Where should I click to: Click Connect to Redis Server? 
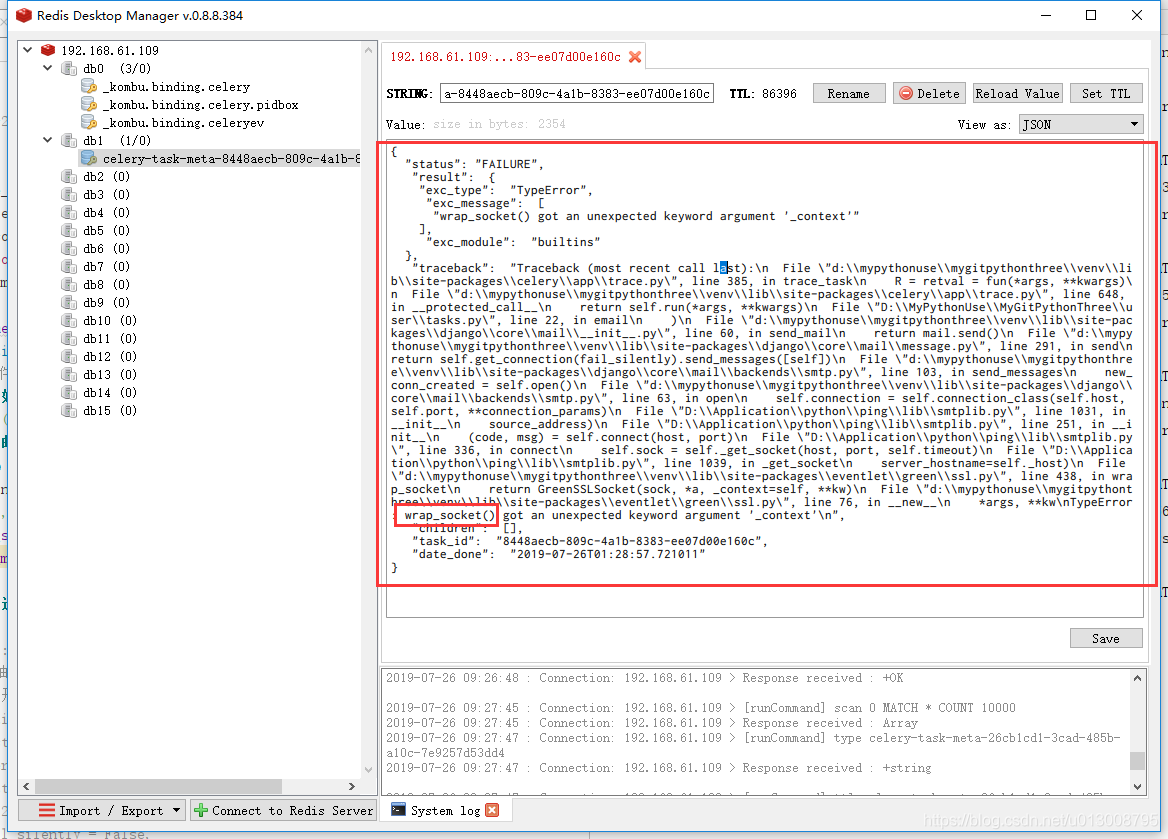click(283, 810)
